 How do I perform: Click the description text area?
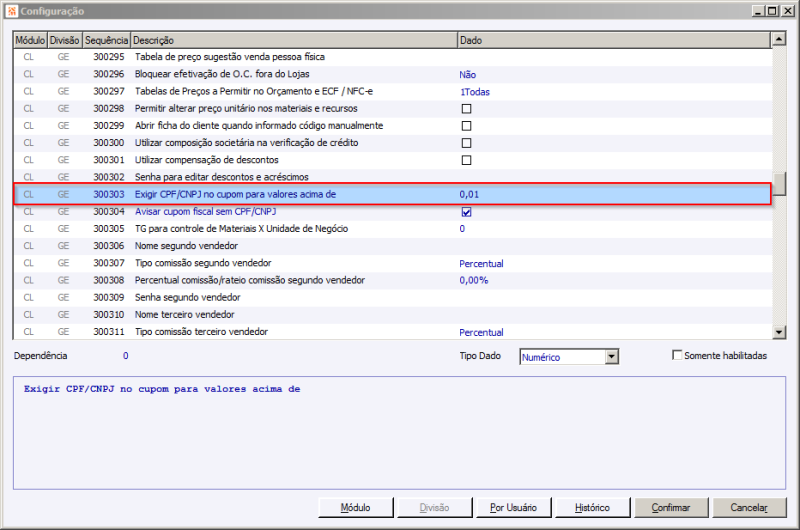tap(399, 433)
